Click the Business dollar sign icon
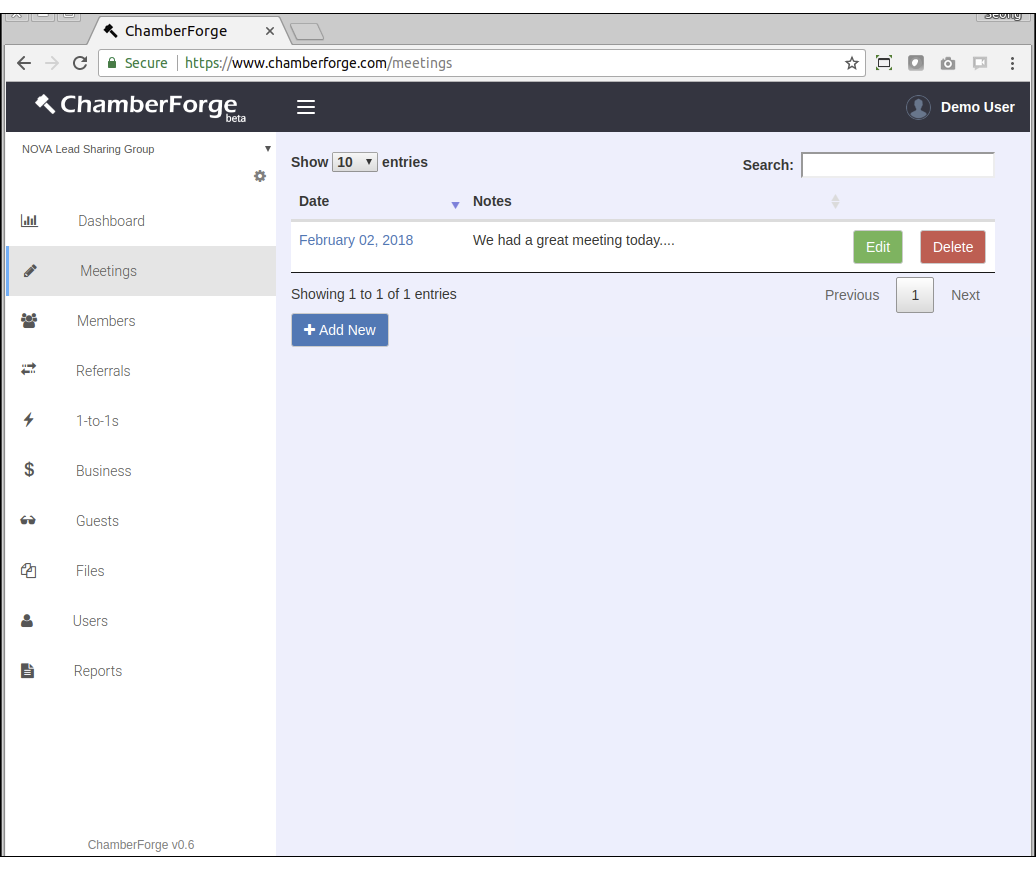This screenshot has height=870, width=1036. (29, 470)
